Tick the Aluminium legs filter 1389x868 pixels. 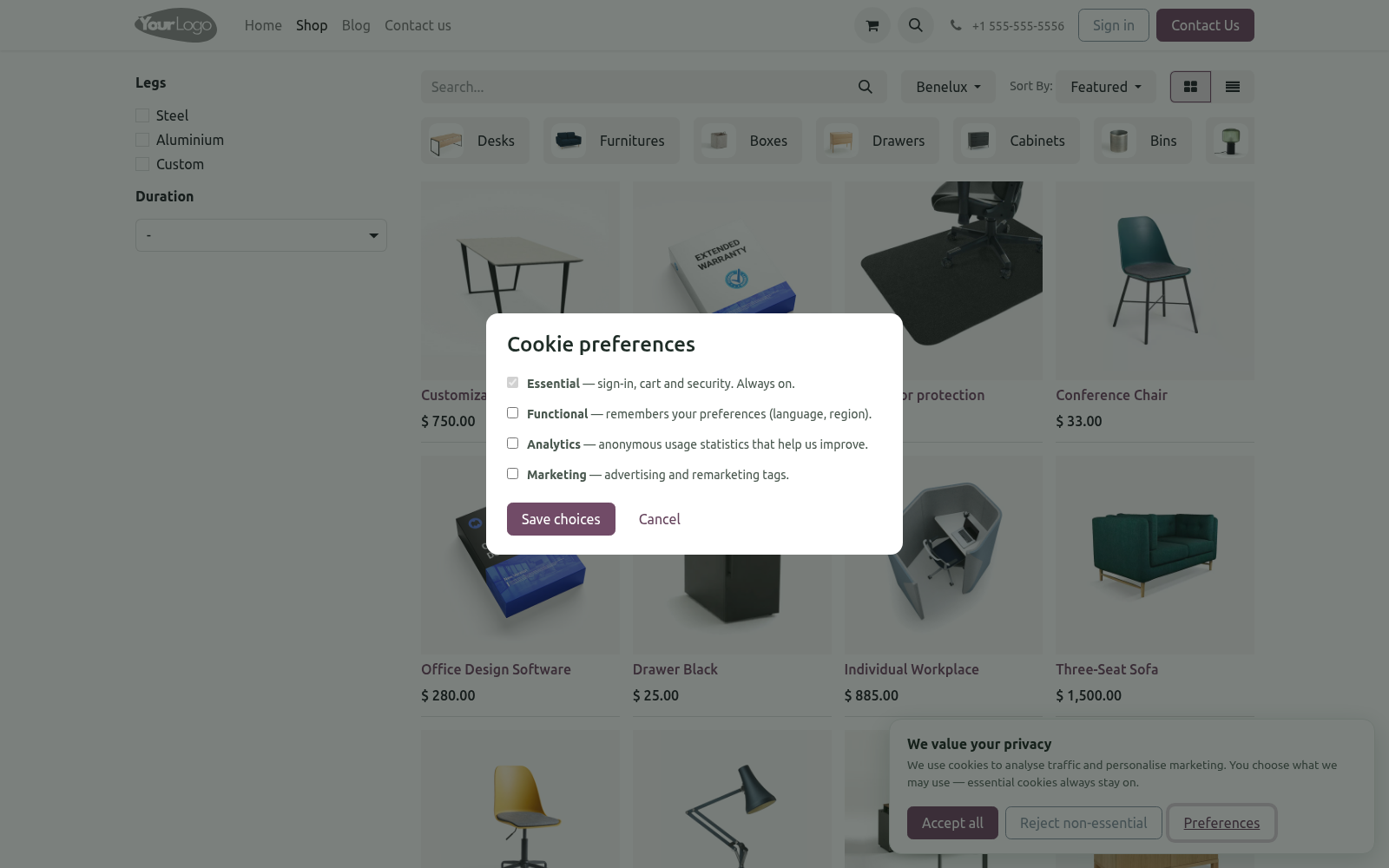142,140
